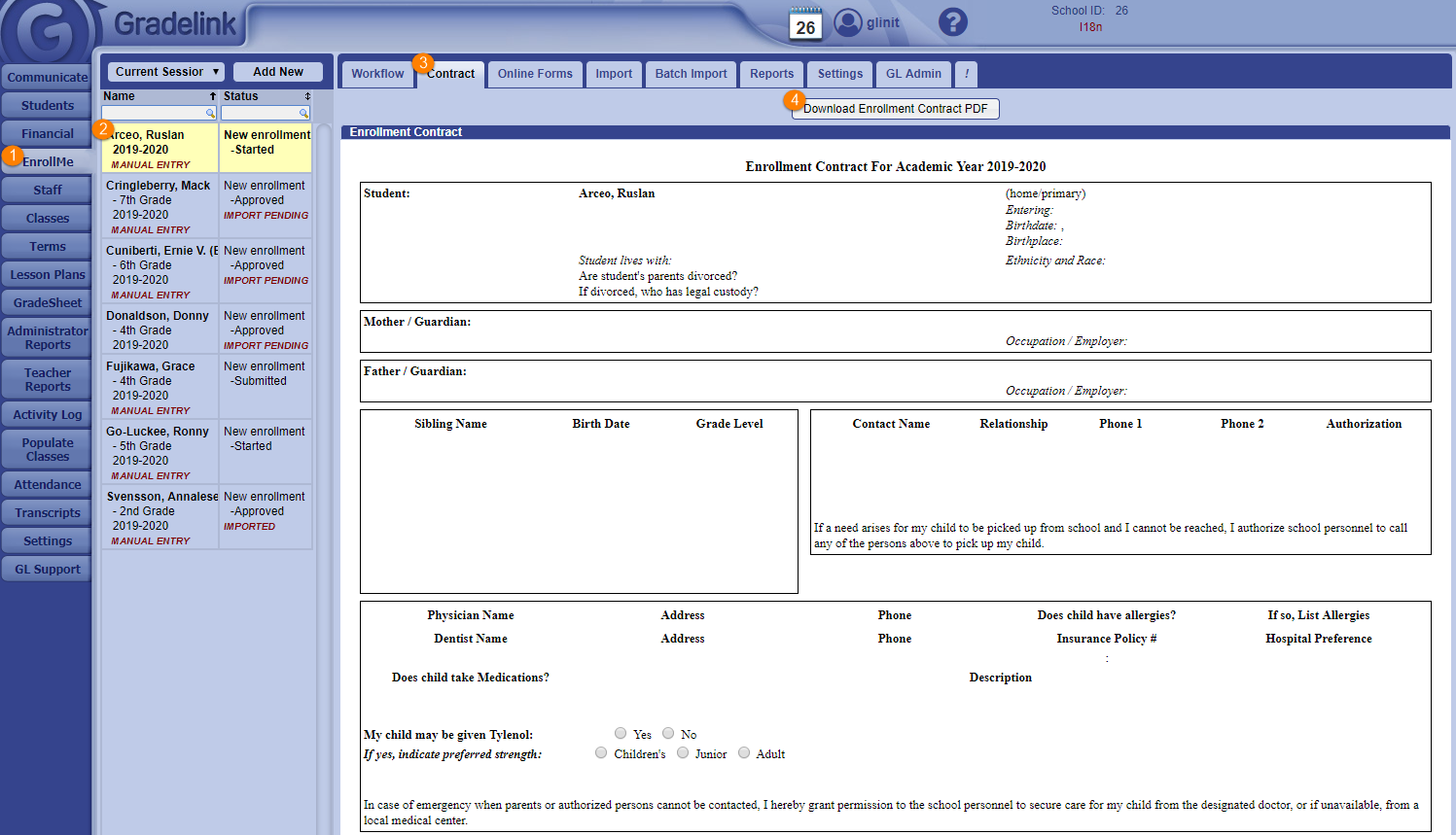This screenshot has width=1456, height=835.
Task: Open Staff in sidebar
Action: pyautogui.click(x=47, y=191)
